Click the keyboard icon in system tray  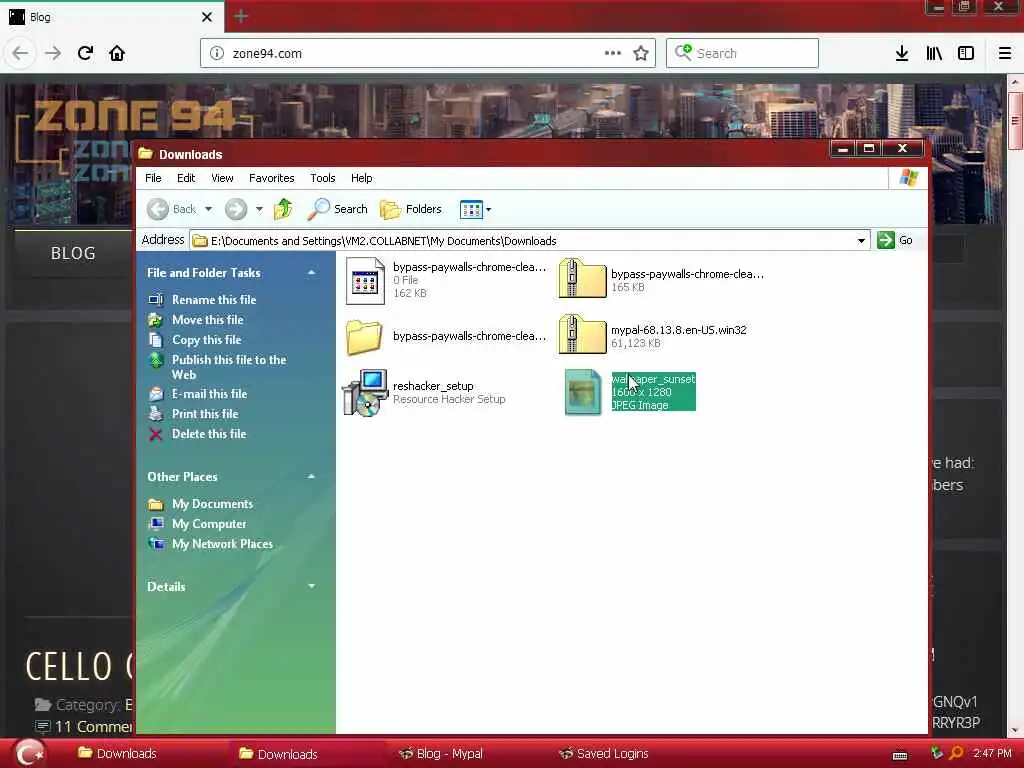(x=900, y=756)
